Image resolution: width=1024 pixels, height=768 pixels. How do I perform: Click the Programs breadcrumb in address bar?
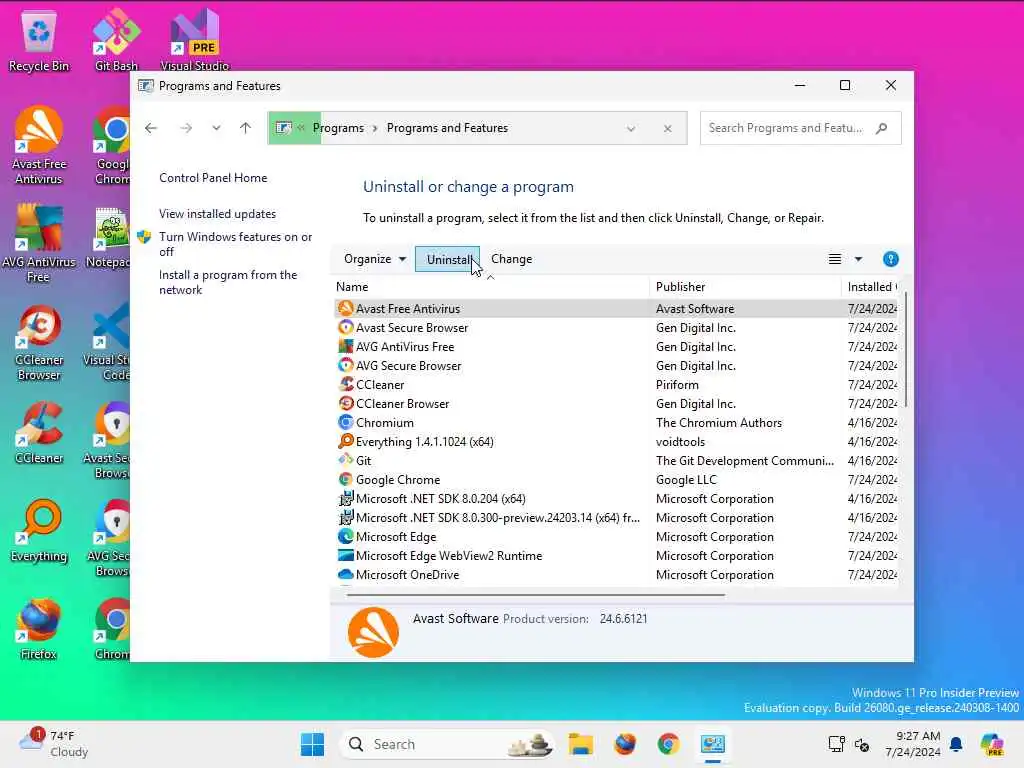coord(338,128)
